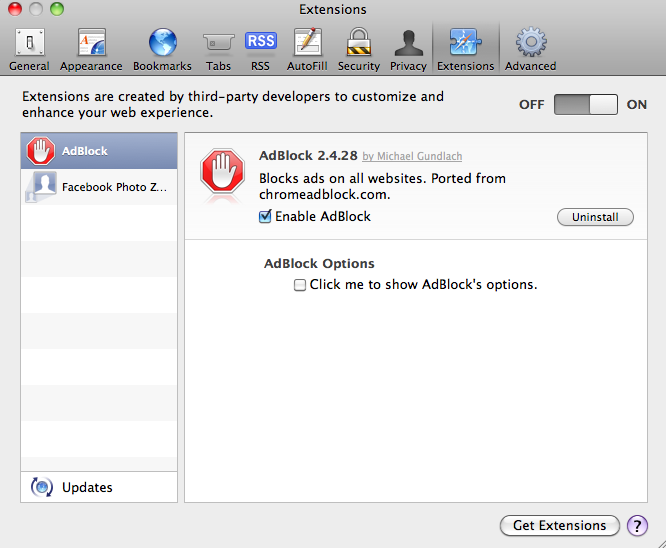Open the Appearance preferences pane
The width and height of the screenshot is (666, 548).
[x=91, y=49]
